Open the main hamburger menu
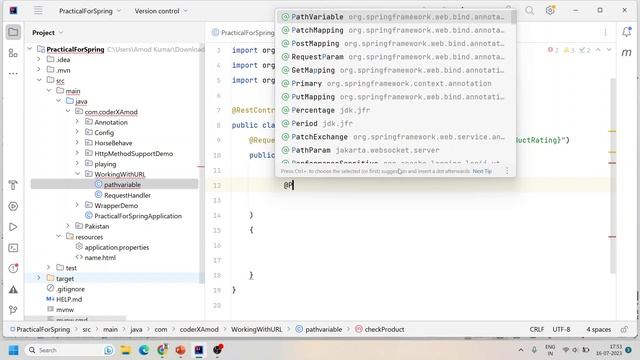 (38, 11)
